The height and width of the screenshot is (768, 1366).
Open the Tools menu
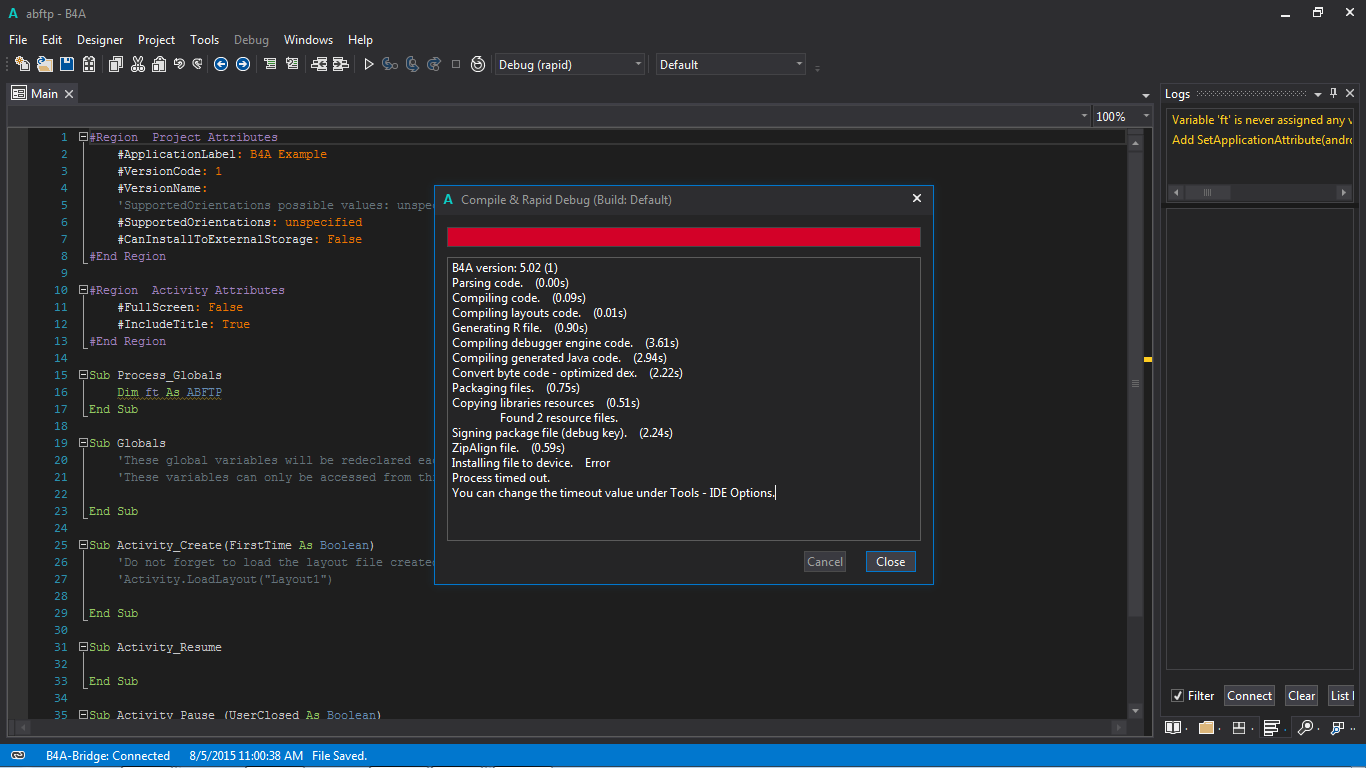tap(204, 40)
